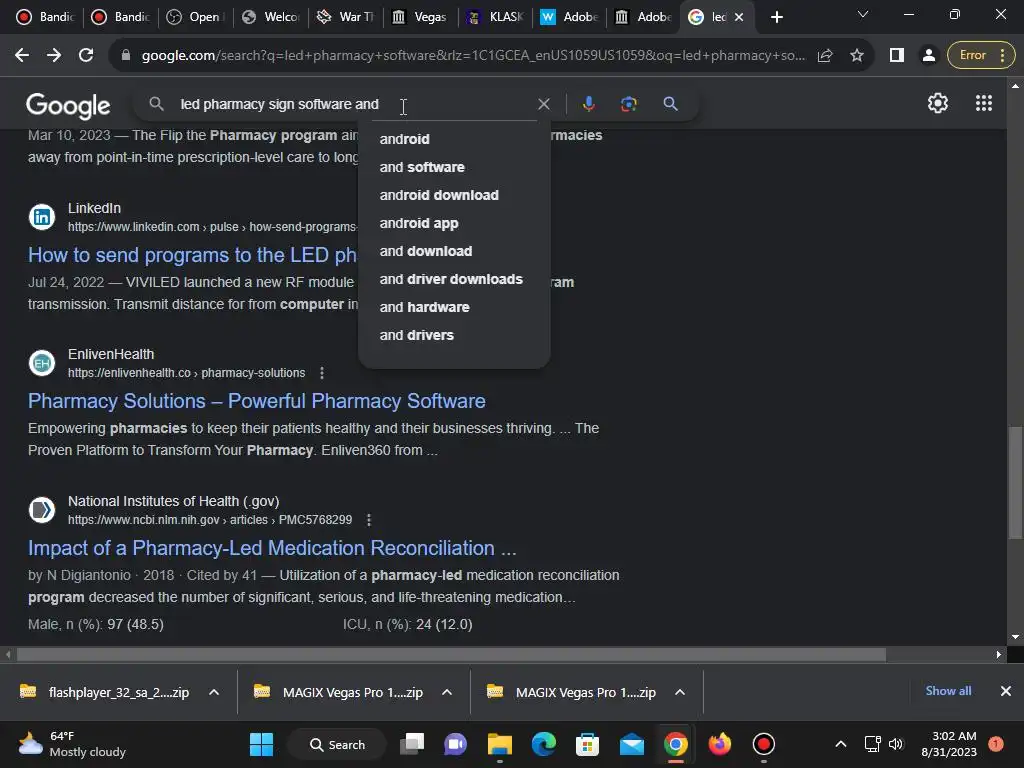This screenshot has height=768, width=1024.
Task: Open NIH result options menu
Action: (x=369, y=520)
